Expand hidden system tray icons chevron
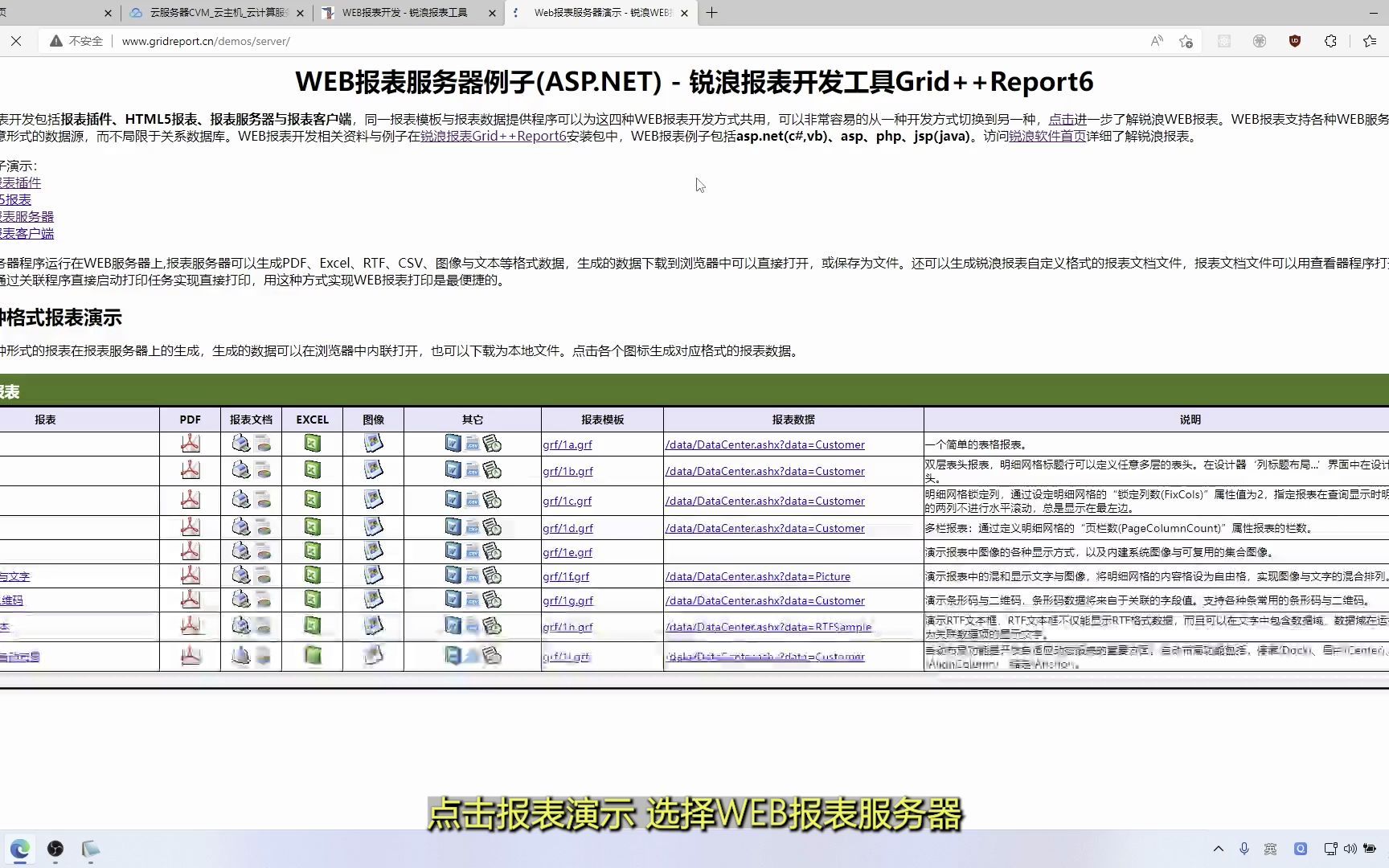This screenshot has height=868, width=1389. tap(1219, 849)
